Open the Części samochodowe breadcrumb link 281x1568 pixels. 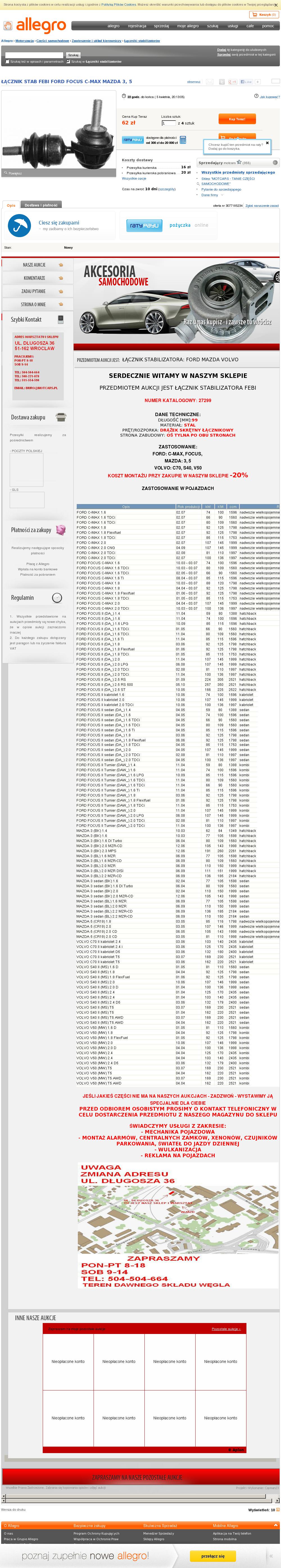(53, 41)
